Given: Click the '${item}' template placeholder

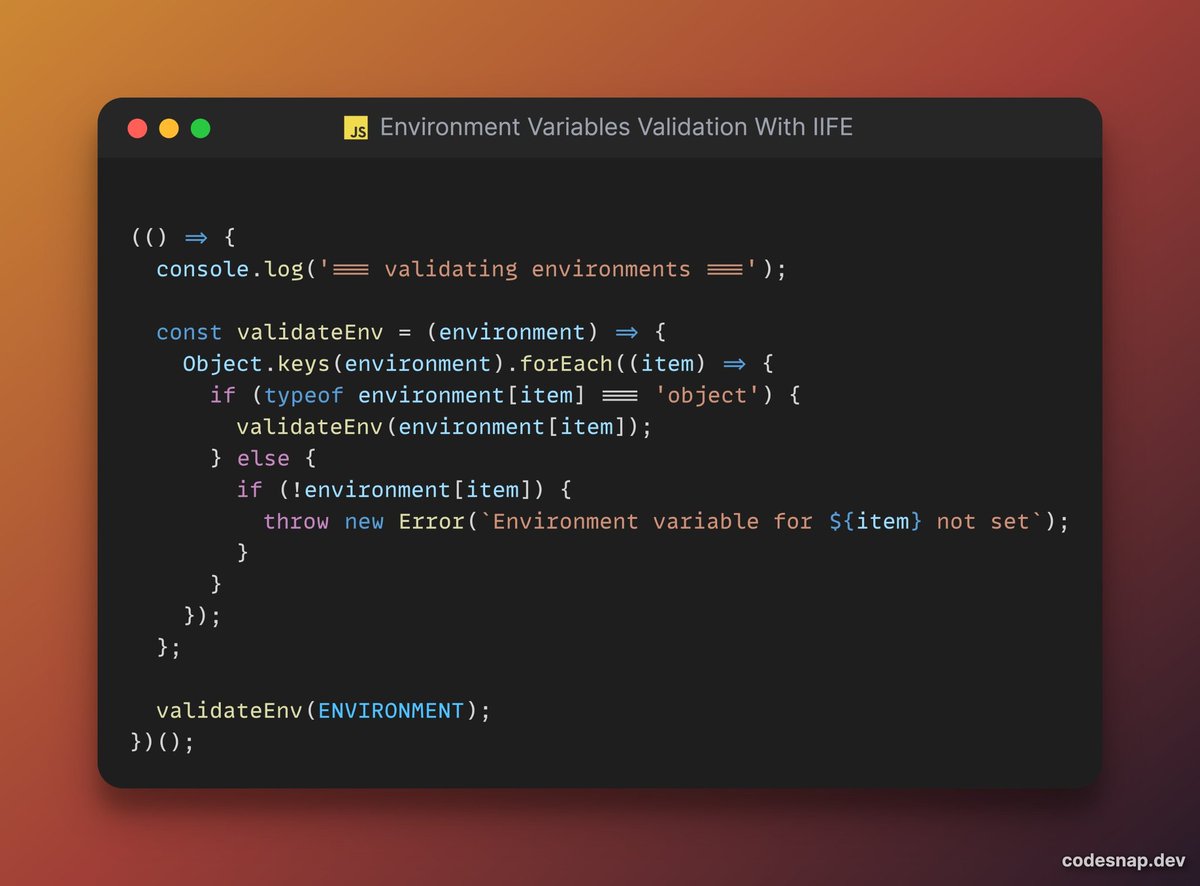Looking at the screenshot, I should (876, 521).
